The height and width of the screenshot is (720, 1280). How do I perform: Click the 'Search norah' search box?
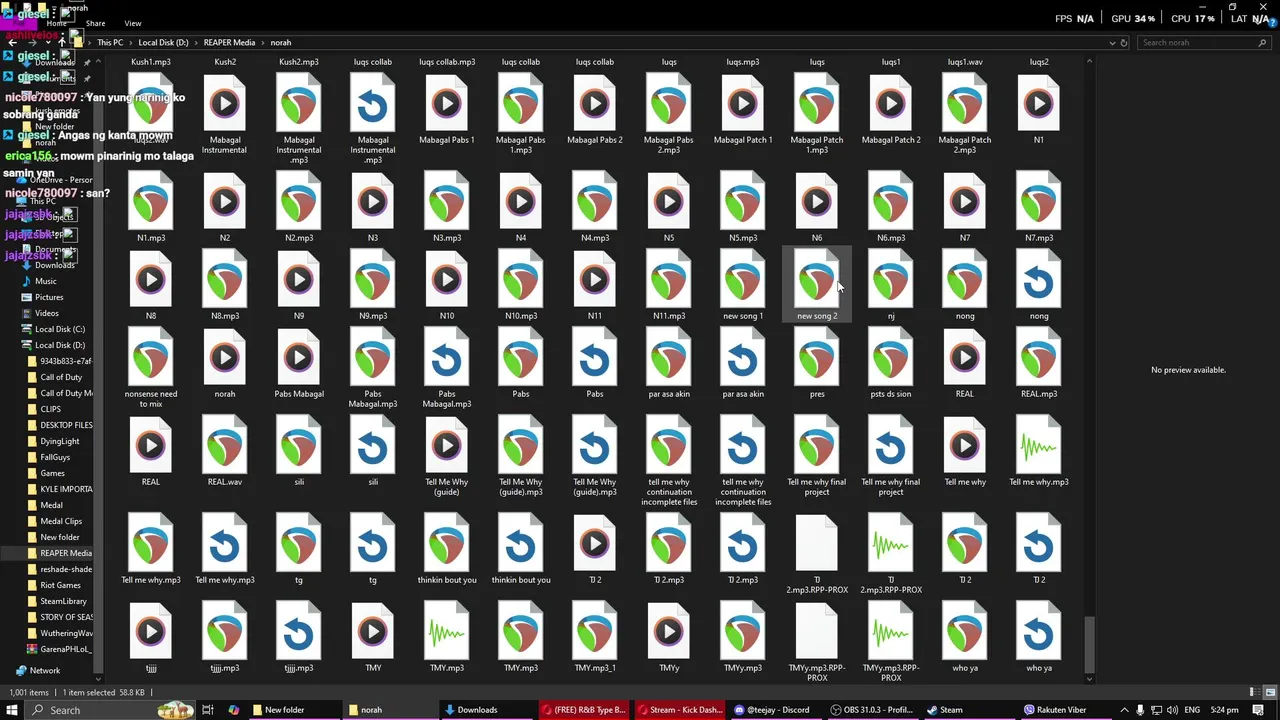[1203, 43]
